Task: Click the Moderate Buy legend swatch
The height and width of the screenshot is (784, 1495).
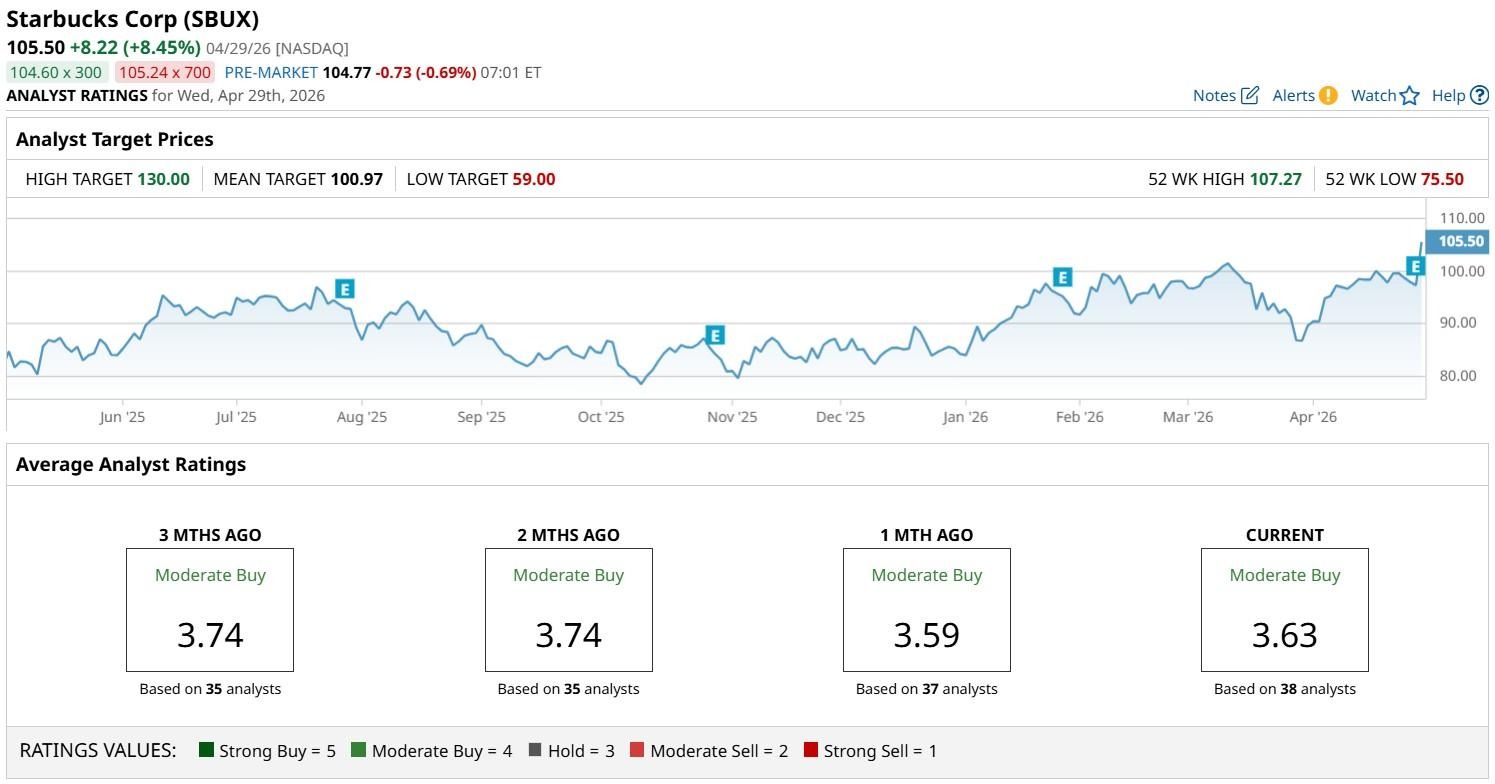Action: [359, 750]
